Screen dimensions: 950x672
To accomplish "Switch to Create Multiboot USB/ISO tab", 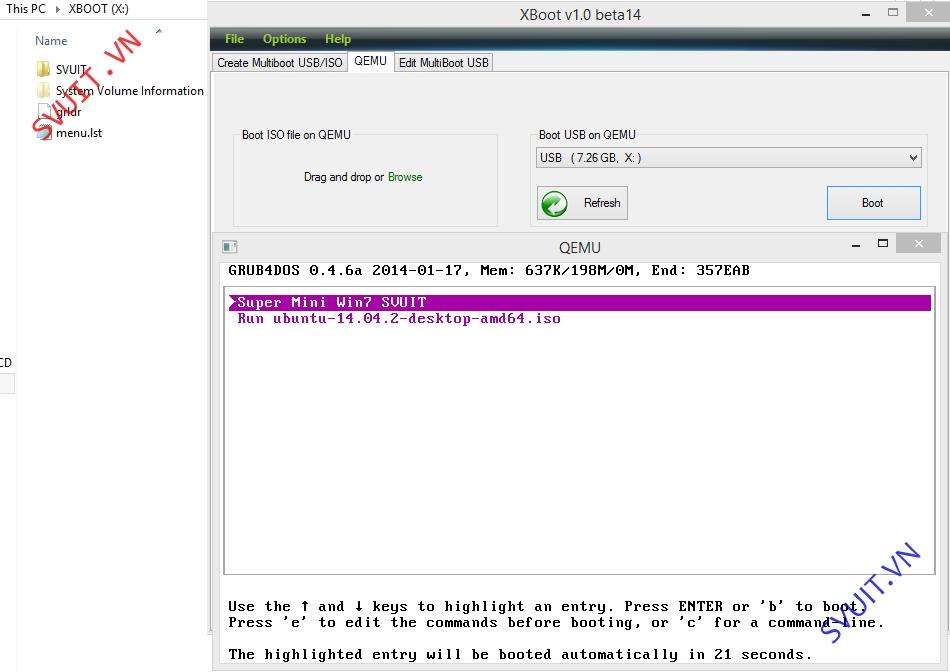I will [x=279, y=62].
